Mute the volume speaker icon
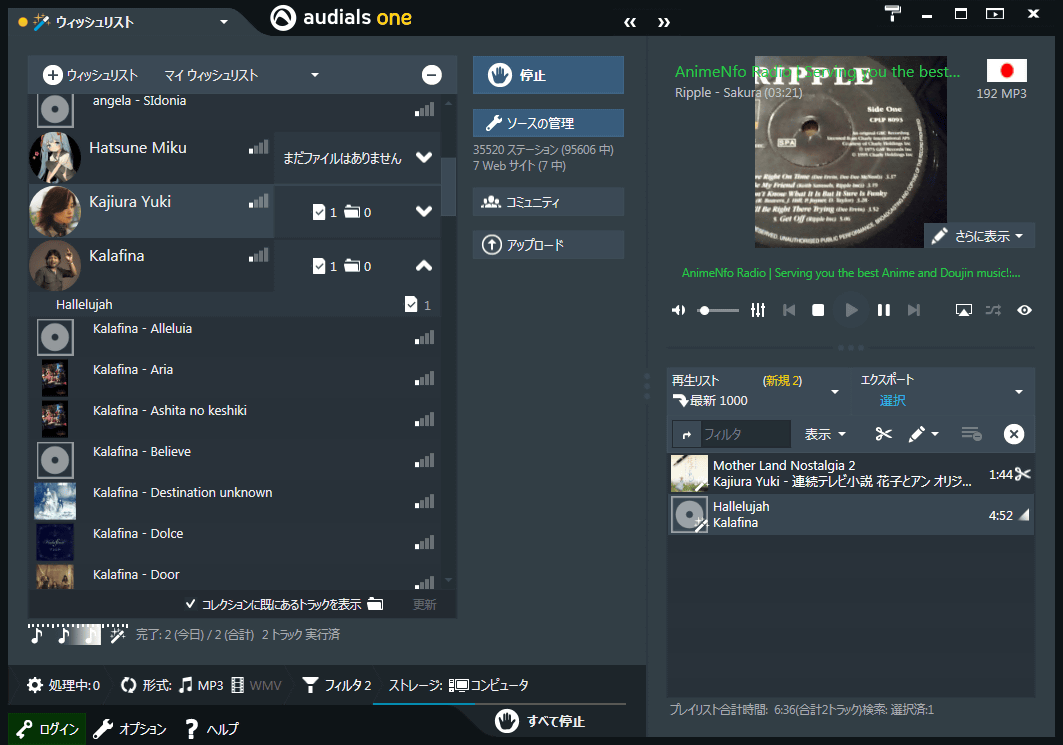The image size is (1063, 745). pyautogui.click(x=678, y=310)
